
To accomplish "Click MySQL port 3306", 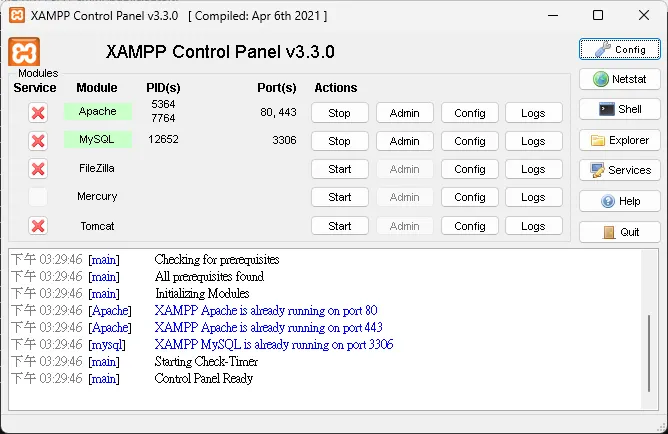I will click(284, 140).
